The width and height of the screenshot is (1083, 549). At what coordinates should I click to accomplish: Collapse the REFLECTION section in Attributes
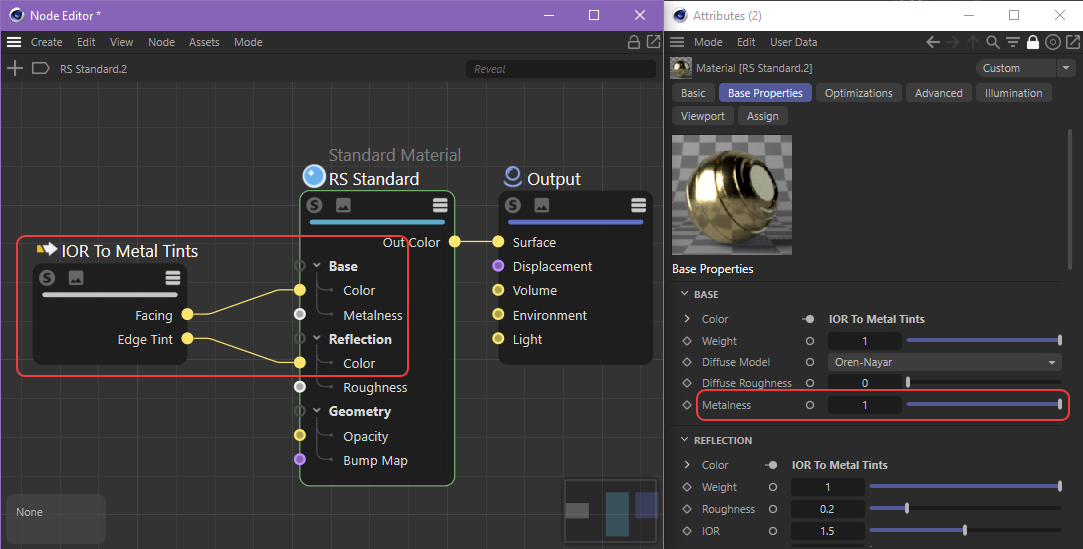(x=684, y=440)
